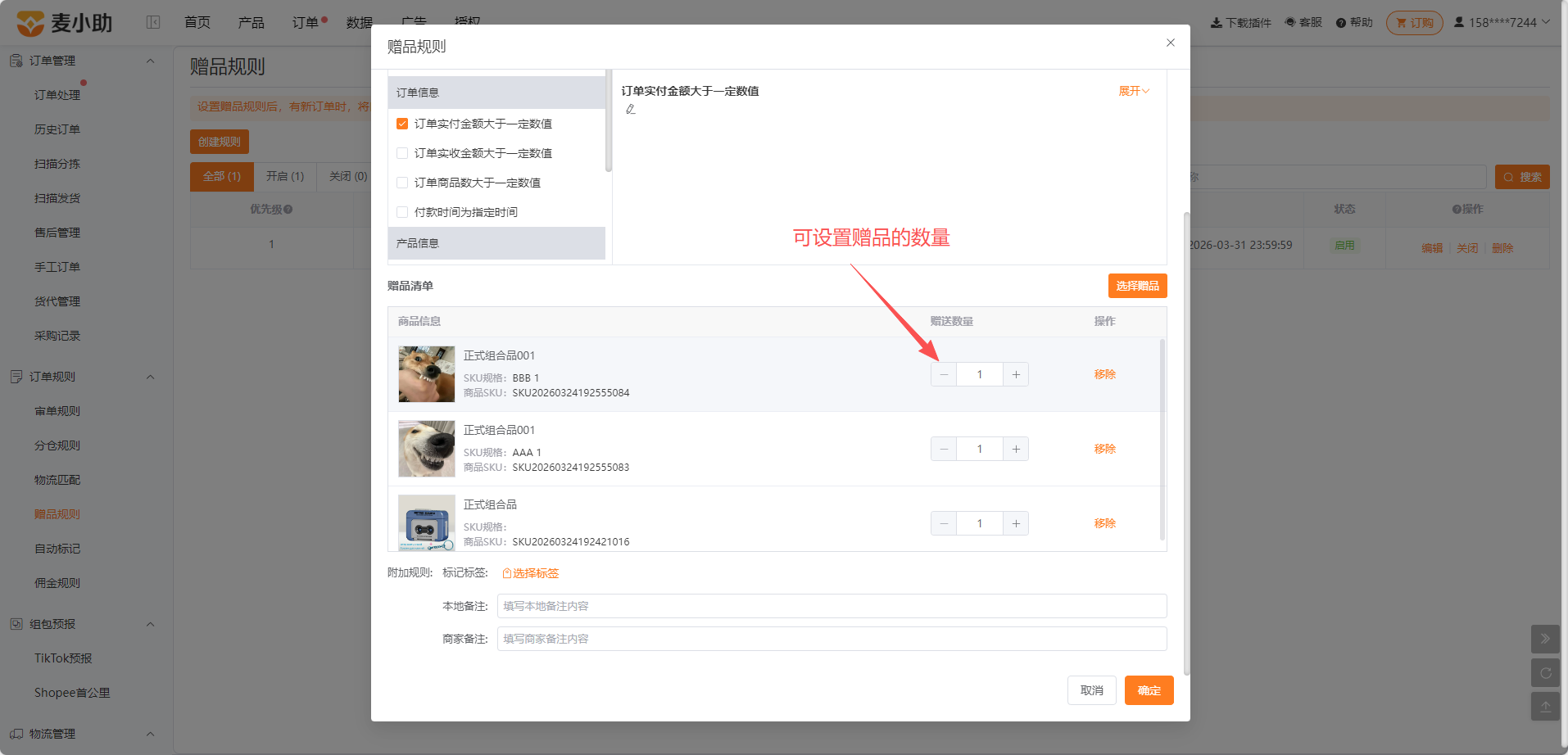The image size is (1568, 755).
Task: Open 审单规则 in the sidebar
Action: [57, 411]
